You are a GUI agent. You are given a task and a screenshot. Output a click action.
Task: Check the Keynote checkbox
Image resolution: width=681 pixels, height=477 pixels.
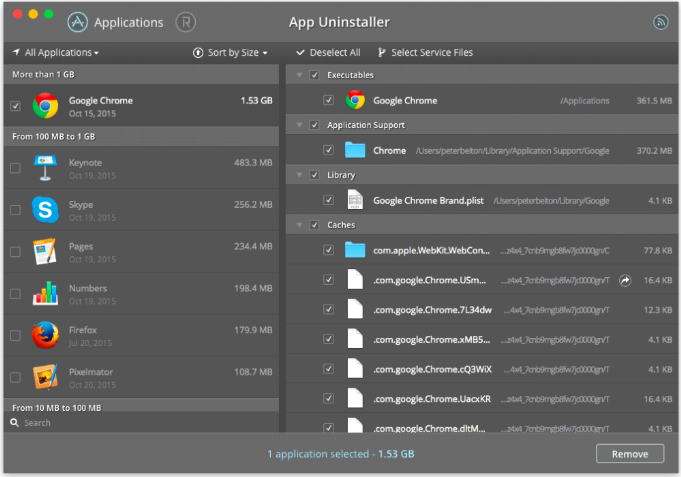(15, 168)
